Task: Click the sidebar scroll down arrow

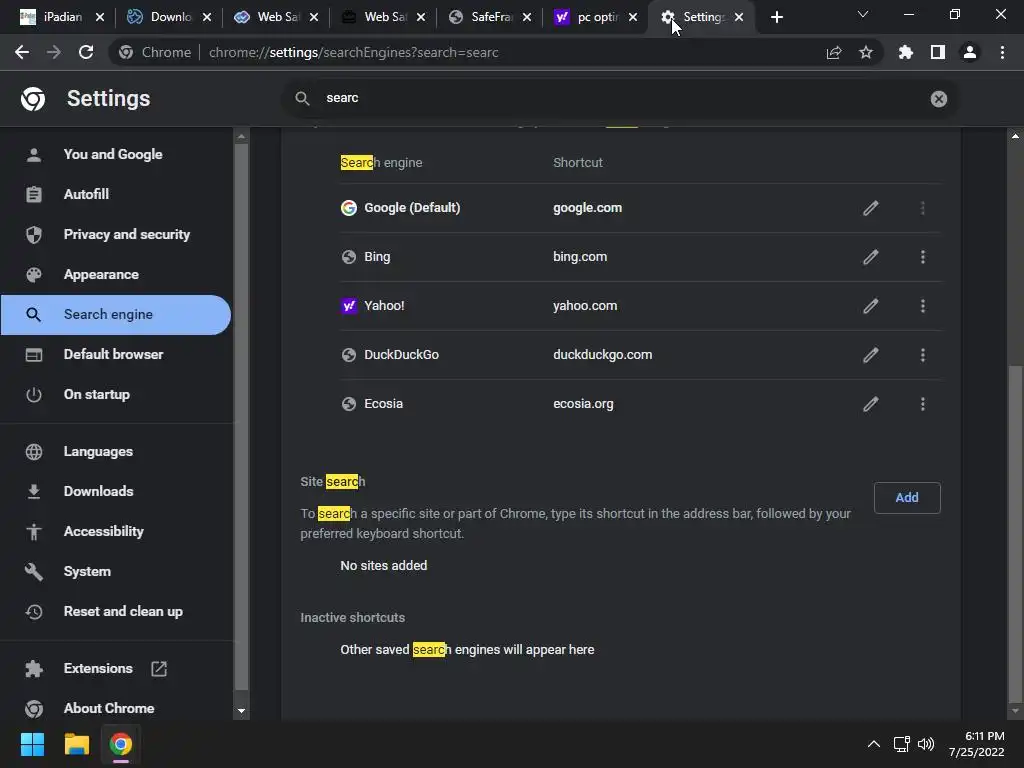Action: [241, 711]
